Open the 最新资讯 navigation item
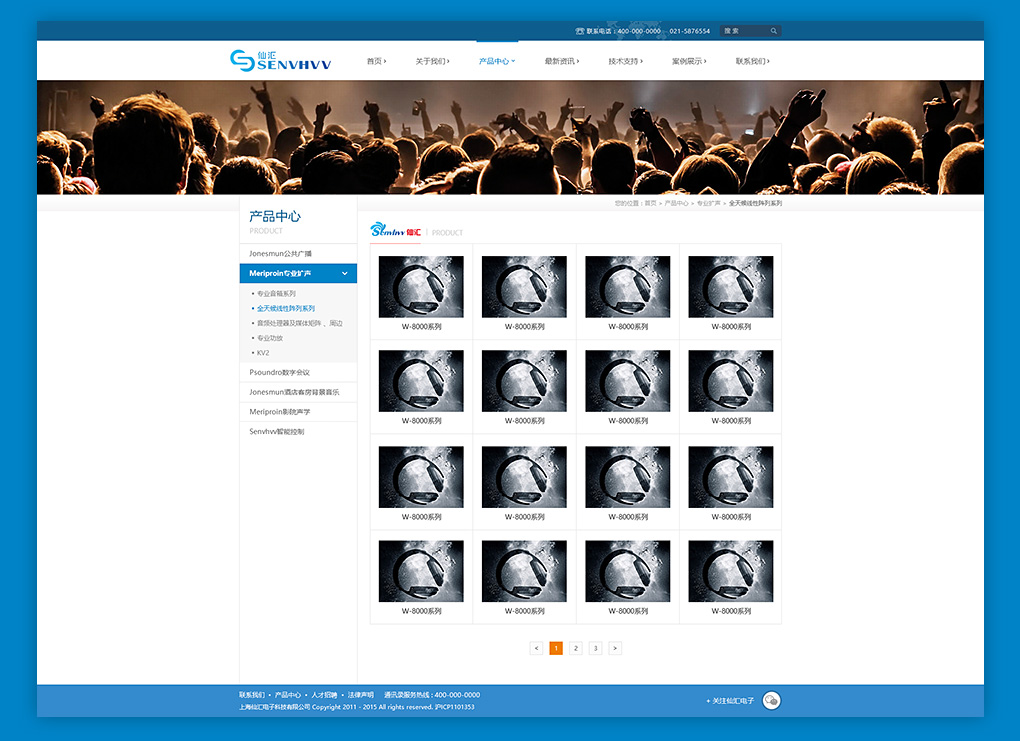Image resolution: width=1020 pixels, height=741 pixels. tap(562, 61)
